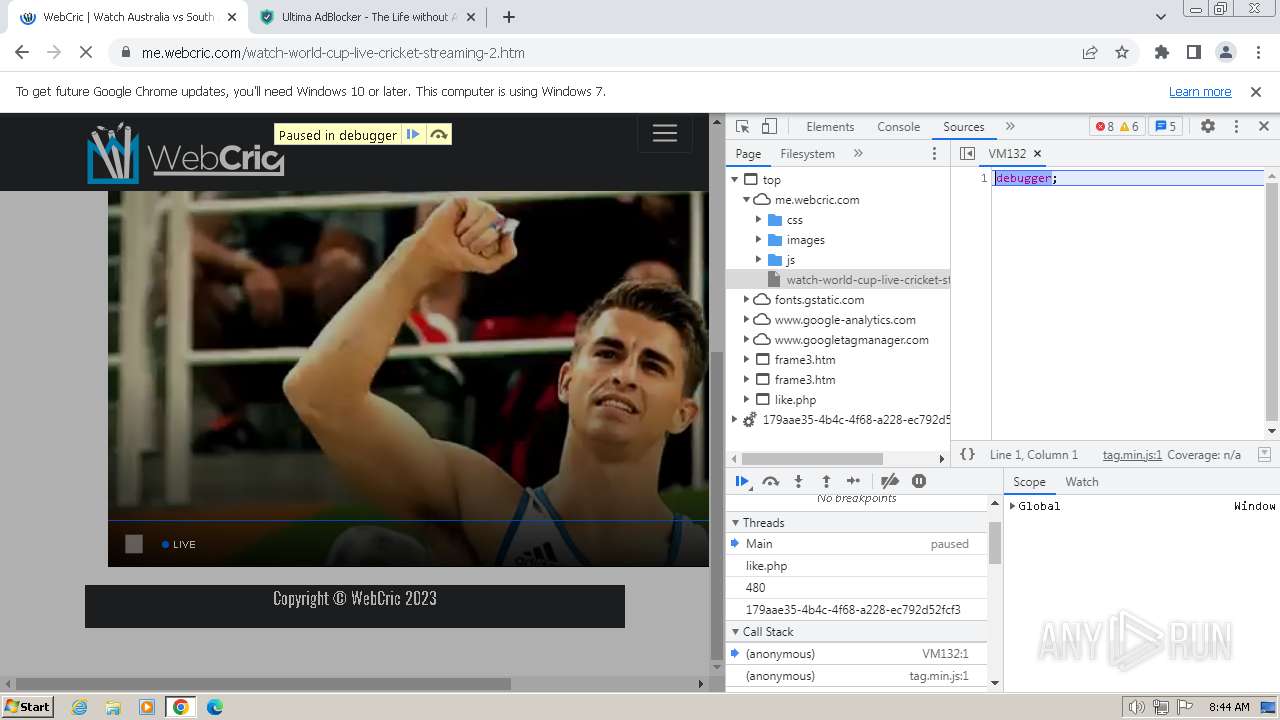Toggle pause on exceptions icon
The image size is (1280, 720).
[x=919, y=481]
